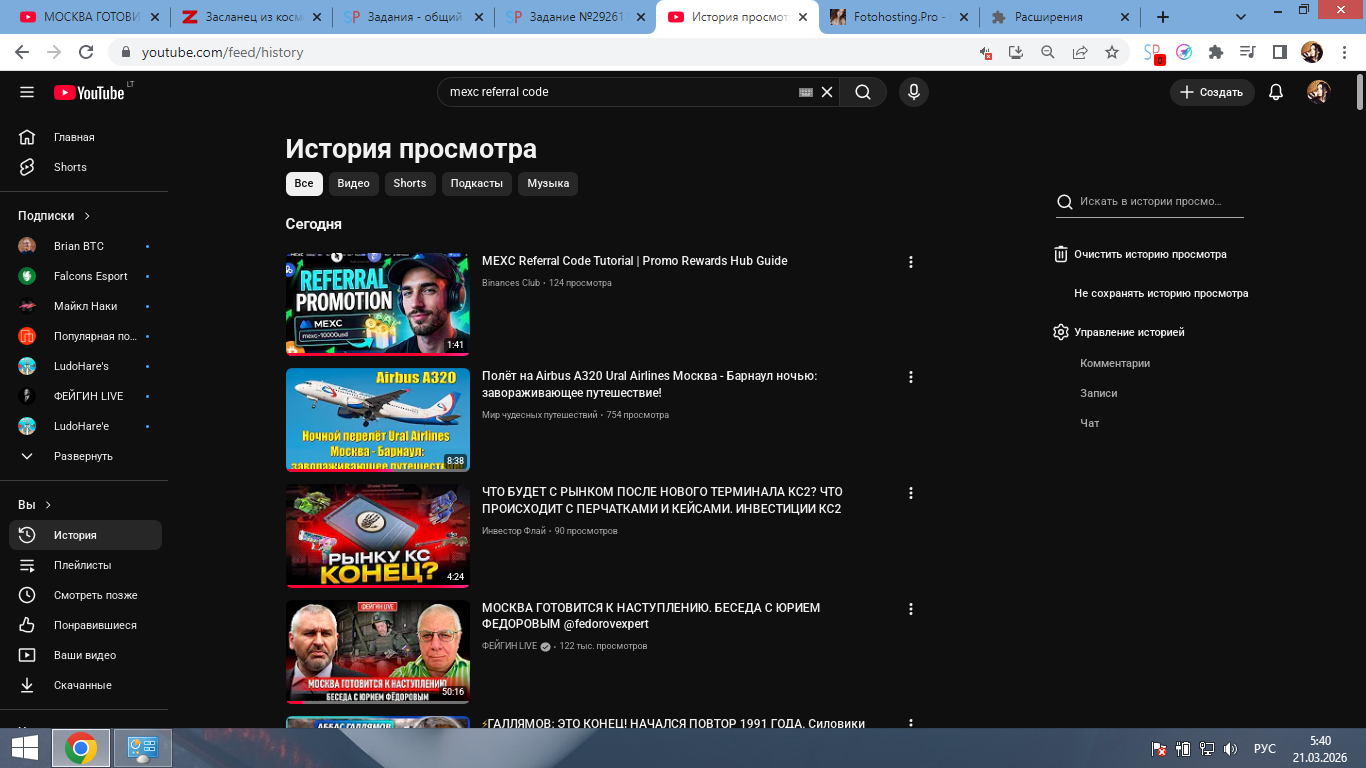Open the Chrome extensions puzzle icon
The image size is (1366, 768).
tap(1216, 52)
